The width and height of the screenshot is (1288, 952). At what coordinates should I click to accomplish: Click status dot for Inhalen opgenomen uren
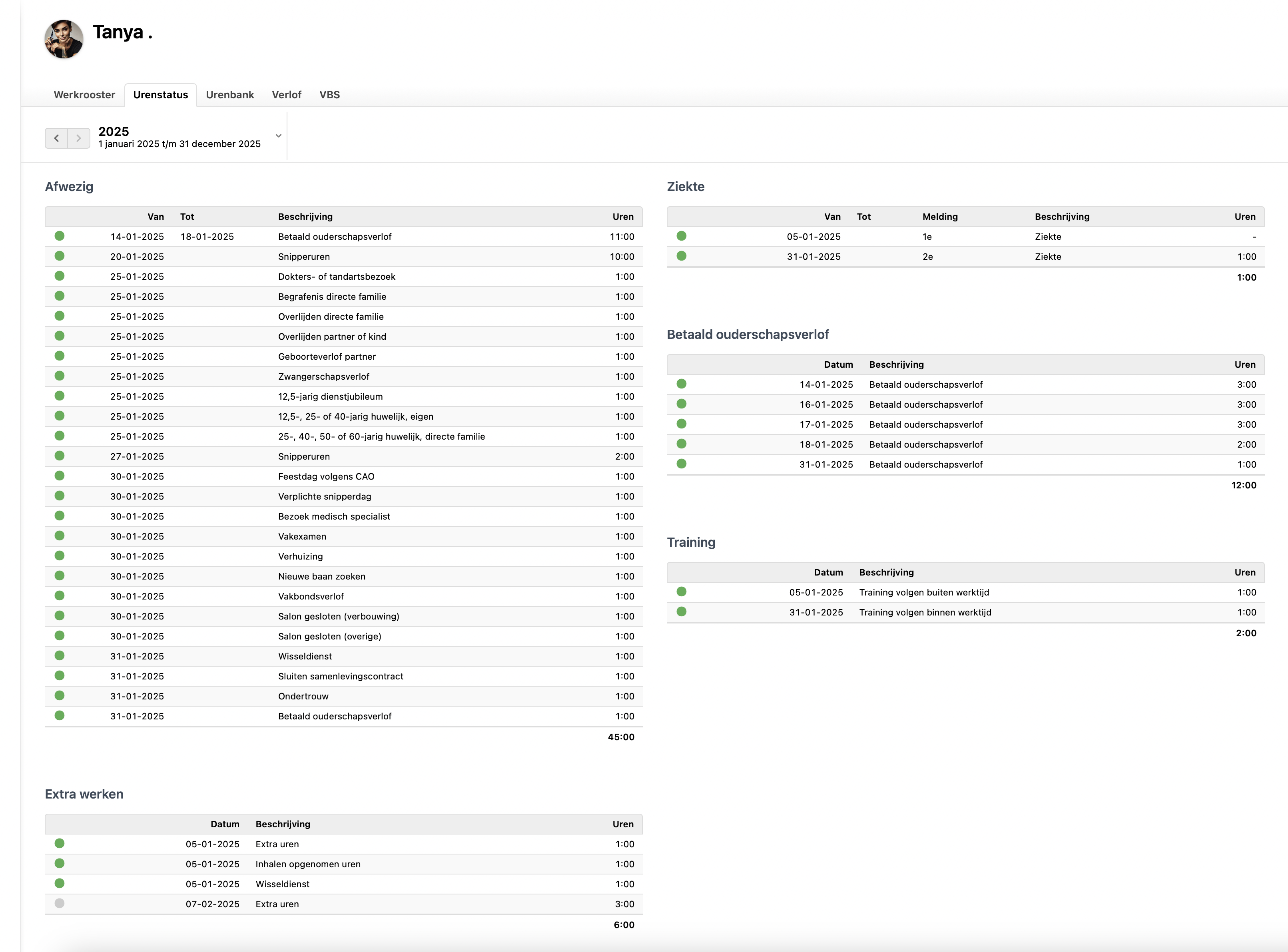59,863
